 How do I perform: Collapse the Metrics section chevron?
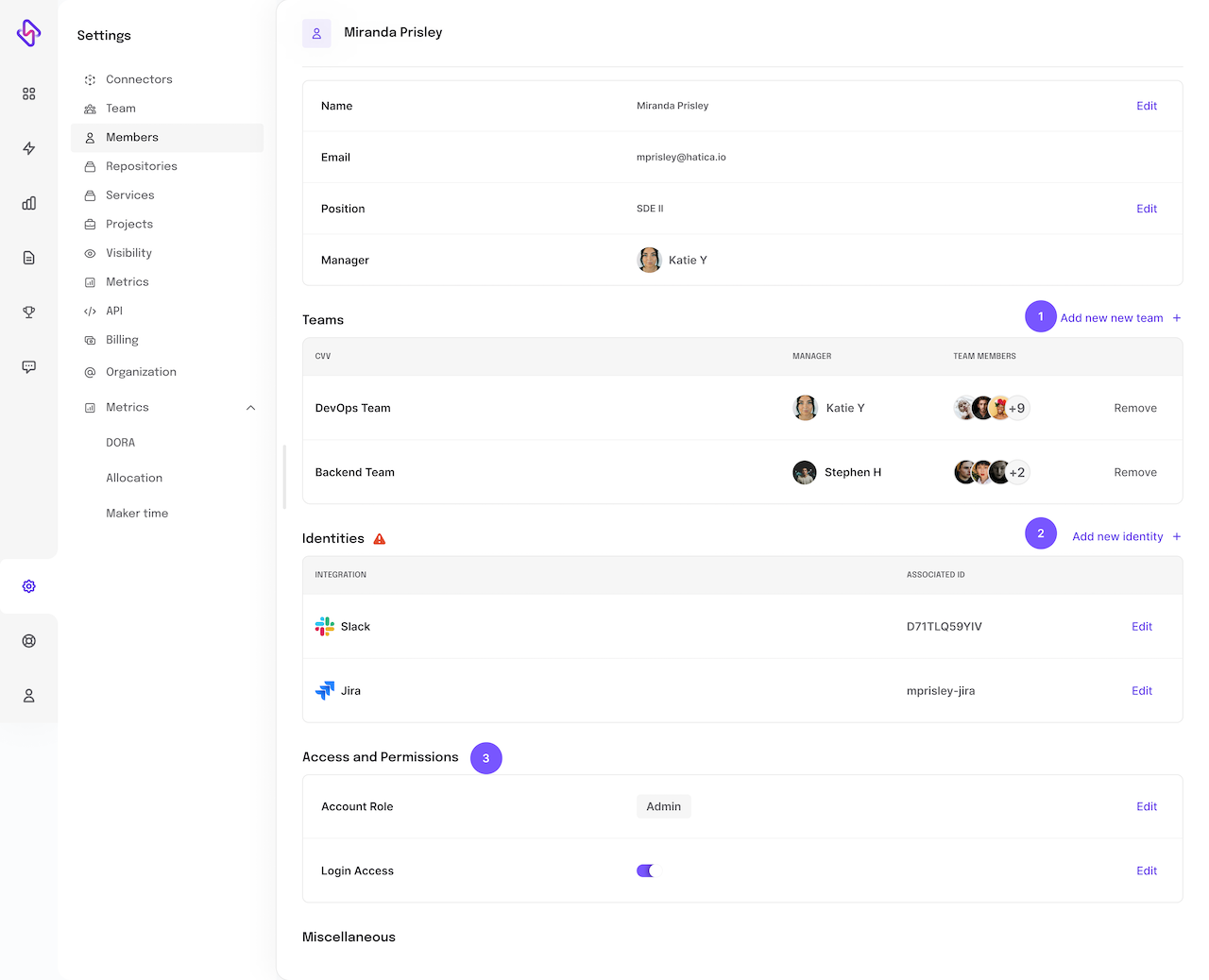click(x=250, y=408)
